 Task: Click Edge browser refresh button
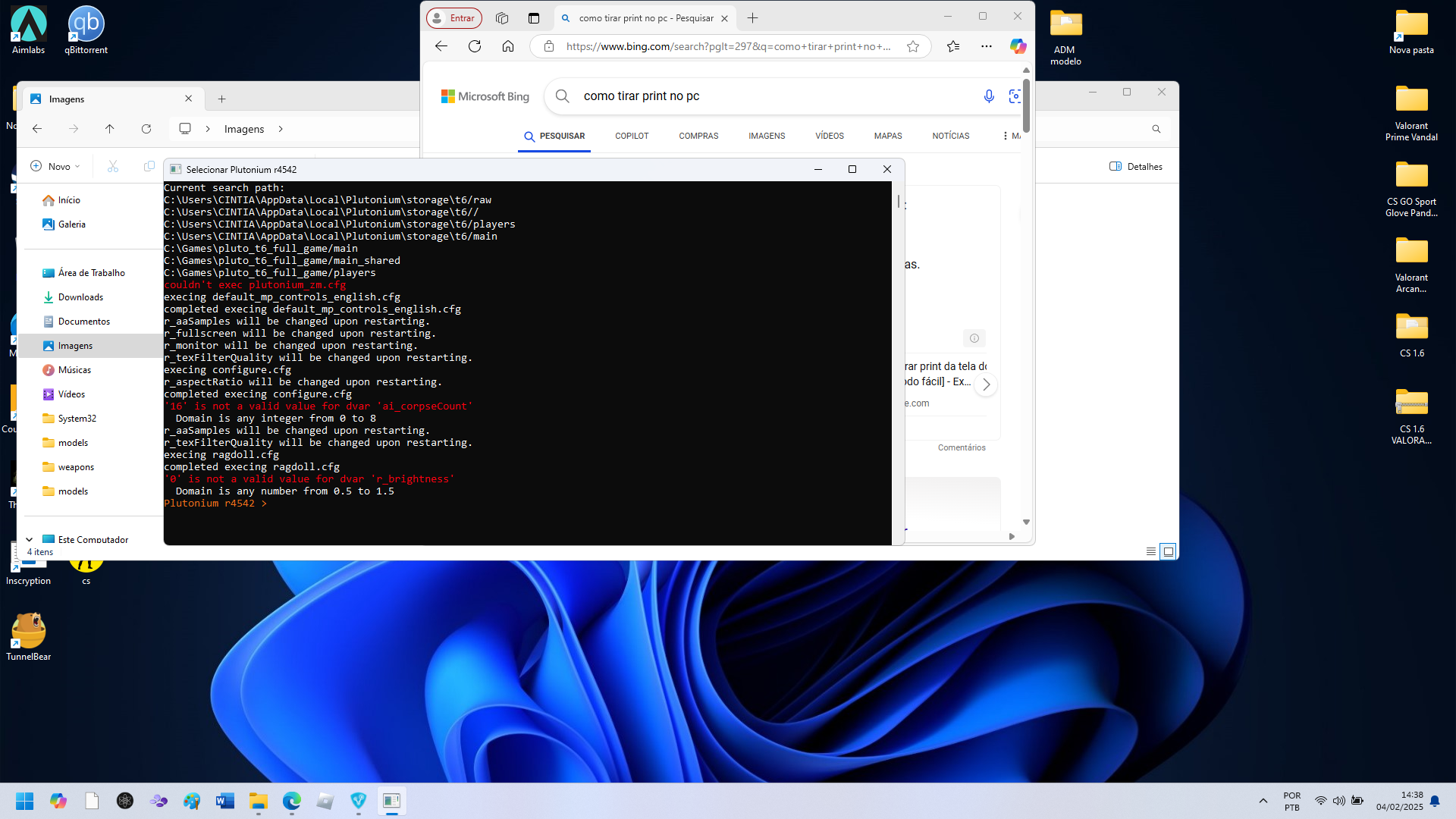point(475,46)
